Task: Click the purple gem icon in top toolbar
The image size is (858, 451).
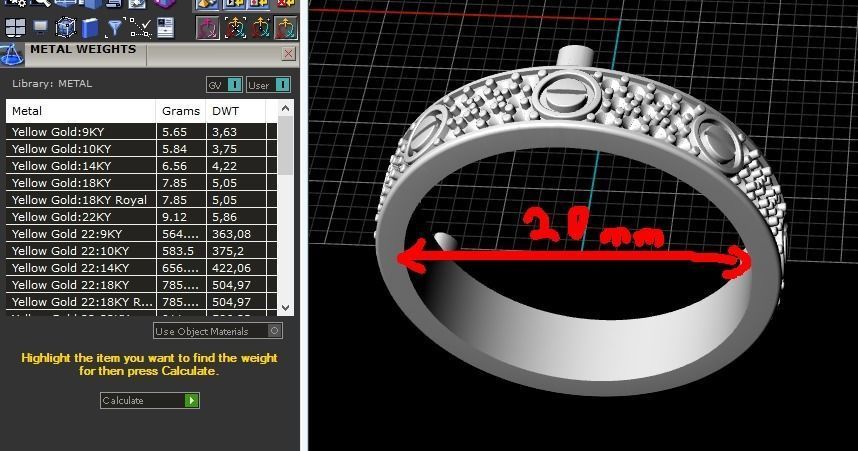Action: (x=164, y=4)
